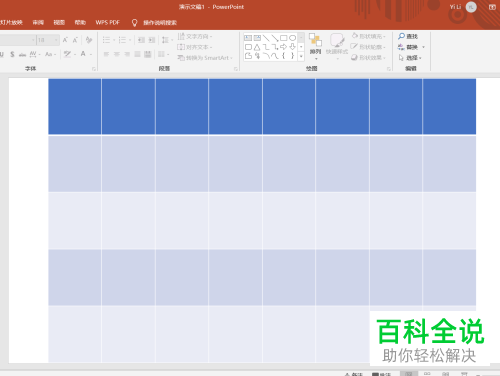Image resolution: width=500 pixels, height=376 pixels.
Task: Click the Decrease List Level icon
Action: [x=141, y=40]
